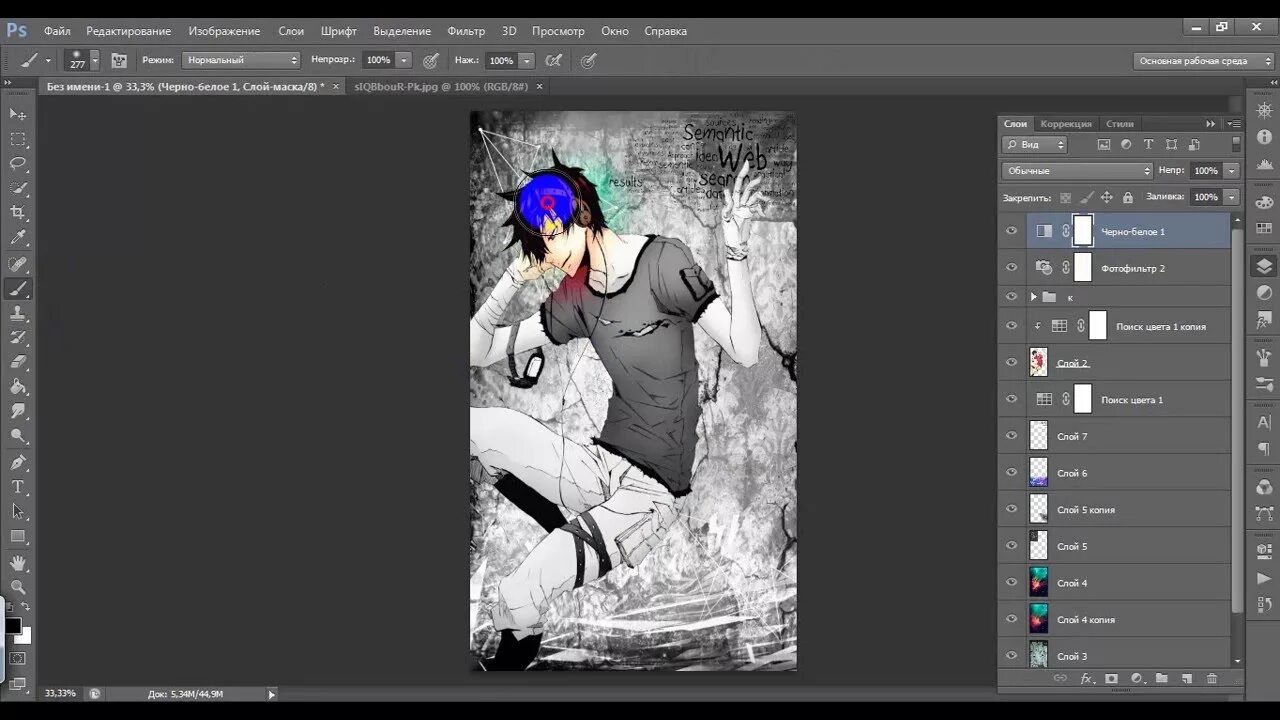Hide the Фотофильтр 2 layer
This screenshot has height=720, width=1280.
1011,268
